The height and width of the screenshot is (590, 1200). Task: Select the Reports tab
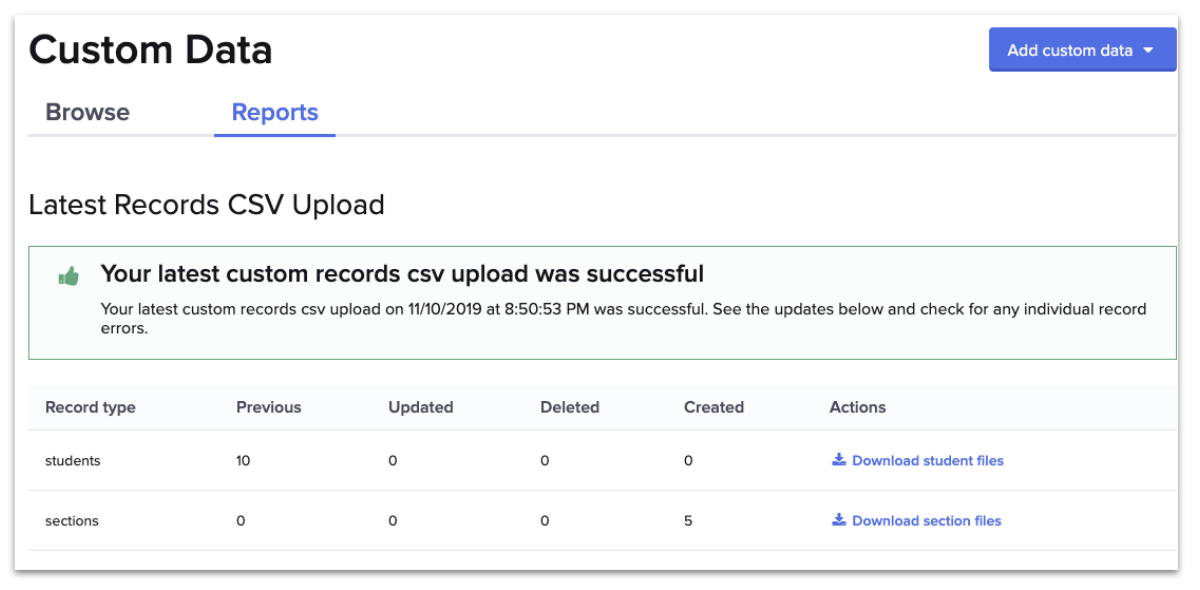[x=274, y=112]
